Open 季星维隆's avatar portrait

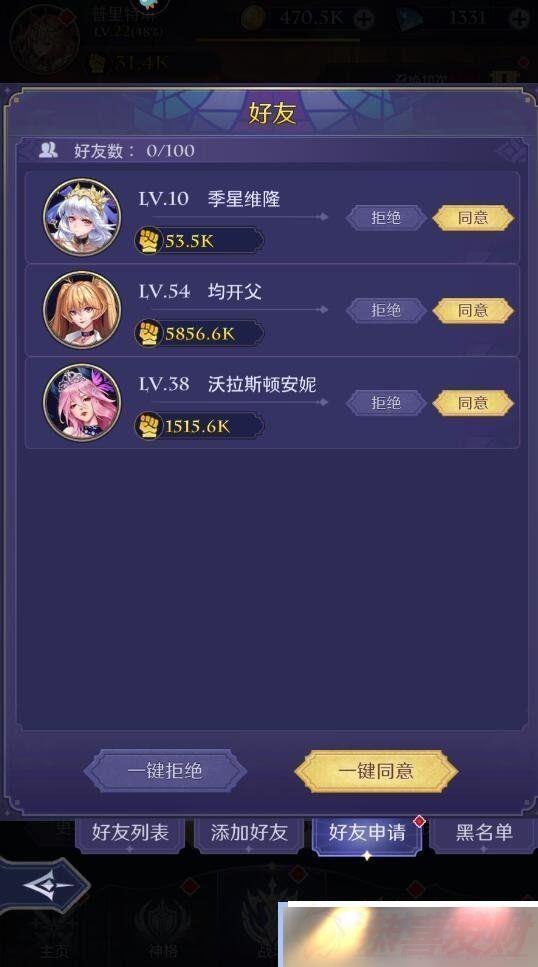click(81, 217)
